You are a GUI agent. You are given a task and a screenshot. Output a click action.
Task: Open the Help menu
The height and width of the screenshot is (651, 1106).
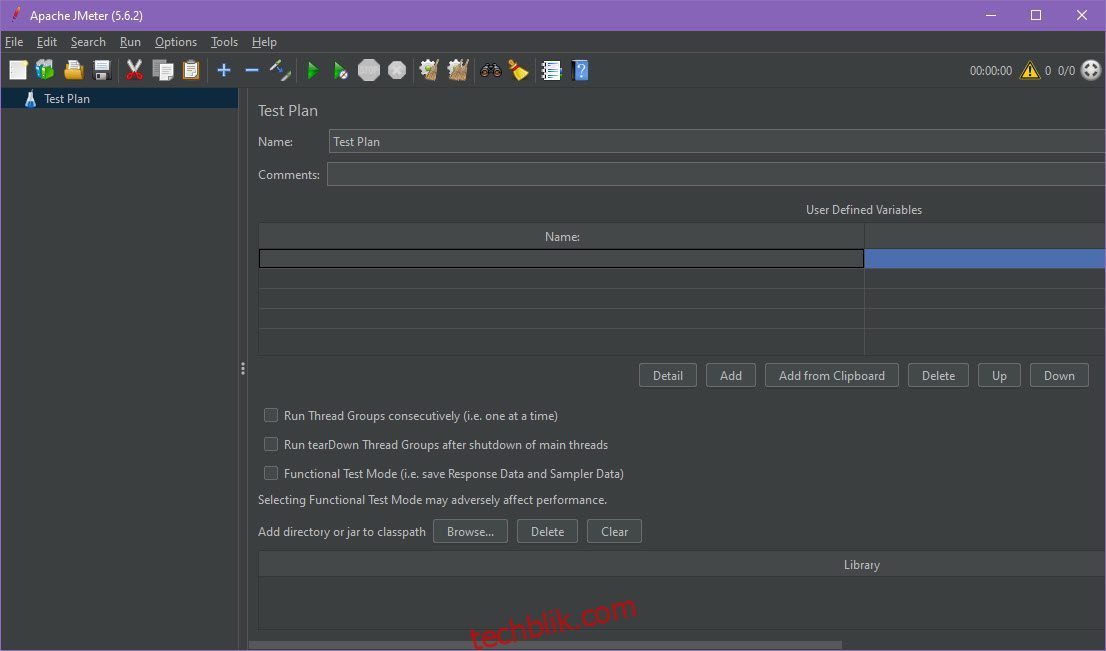(x=265, y=42)
